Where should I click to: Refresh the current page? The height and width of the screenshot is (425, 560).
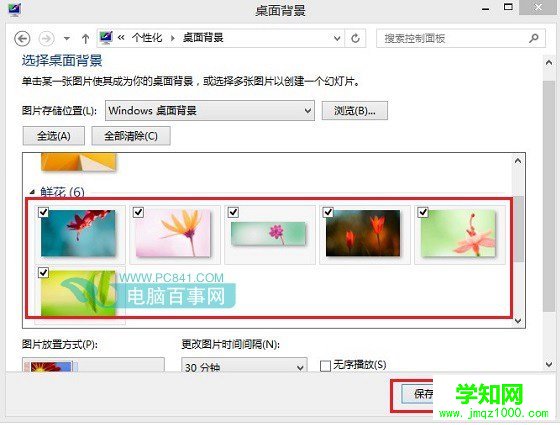[355, 38]
